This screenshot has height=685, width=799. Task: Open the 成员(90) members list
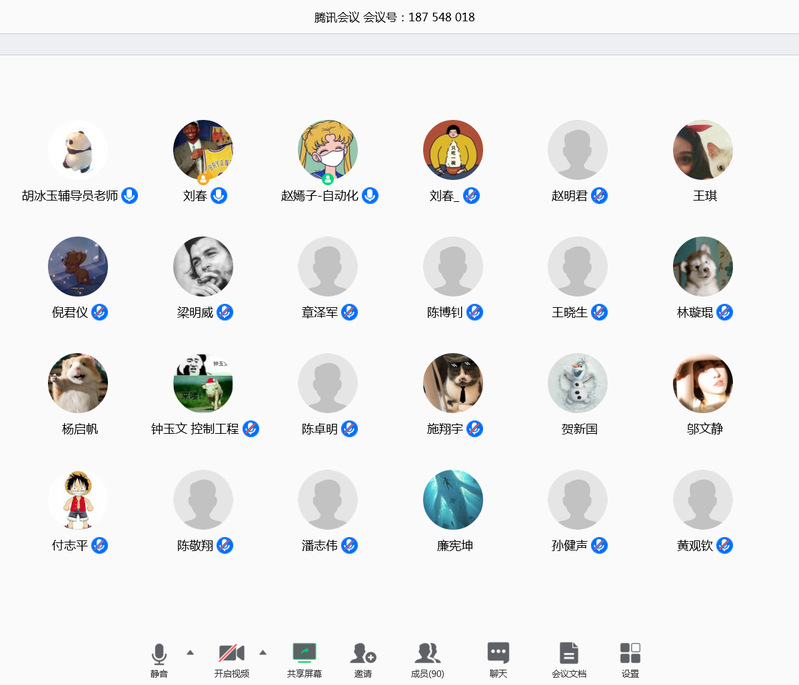click(x=428, y=654)
